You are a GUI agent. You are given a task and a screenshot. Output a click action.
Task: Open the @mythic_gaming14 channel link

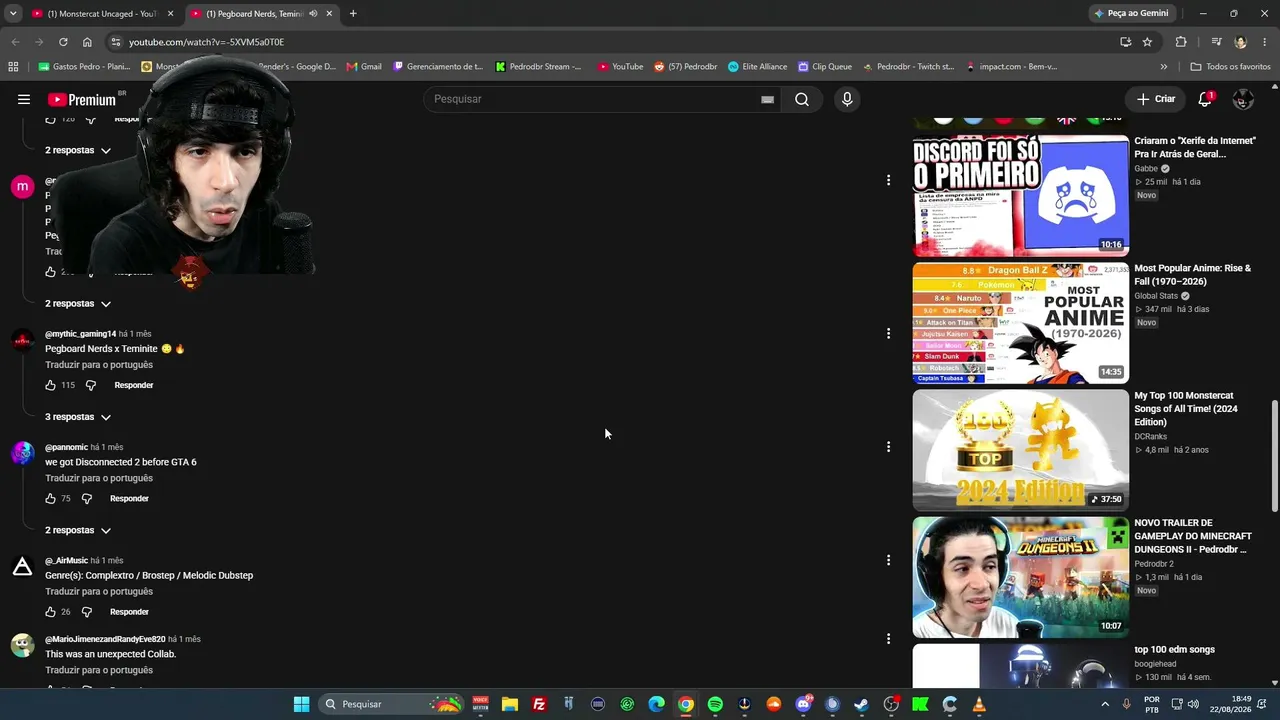coord(80,334)
